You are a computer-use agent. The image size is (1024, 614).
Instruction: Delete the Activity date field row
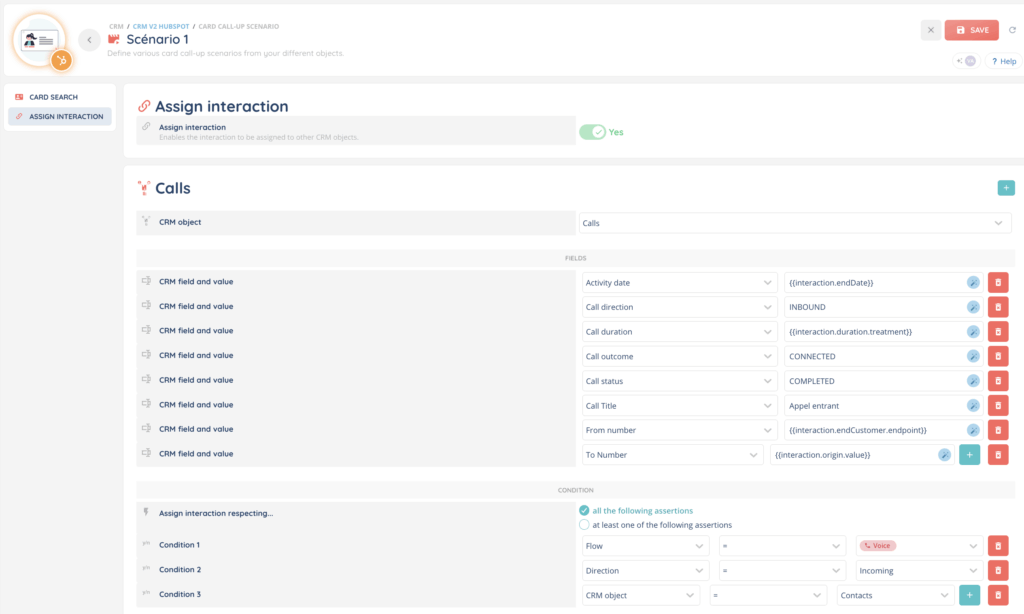(997, 283)
